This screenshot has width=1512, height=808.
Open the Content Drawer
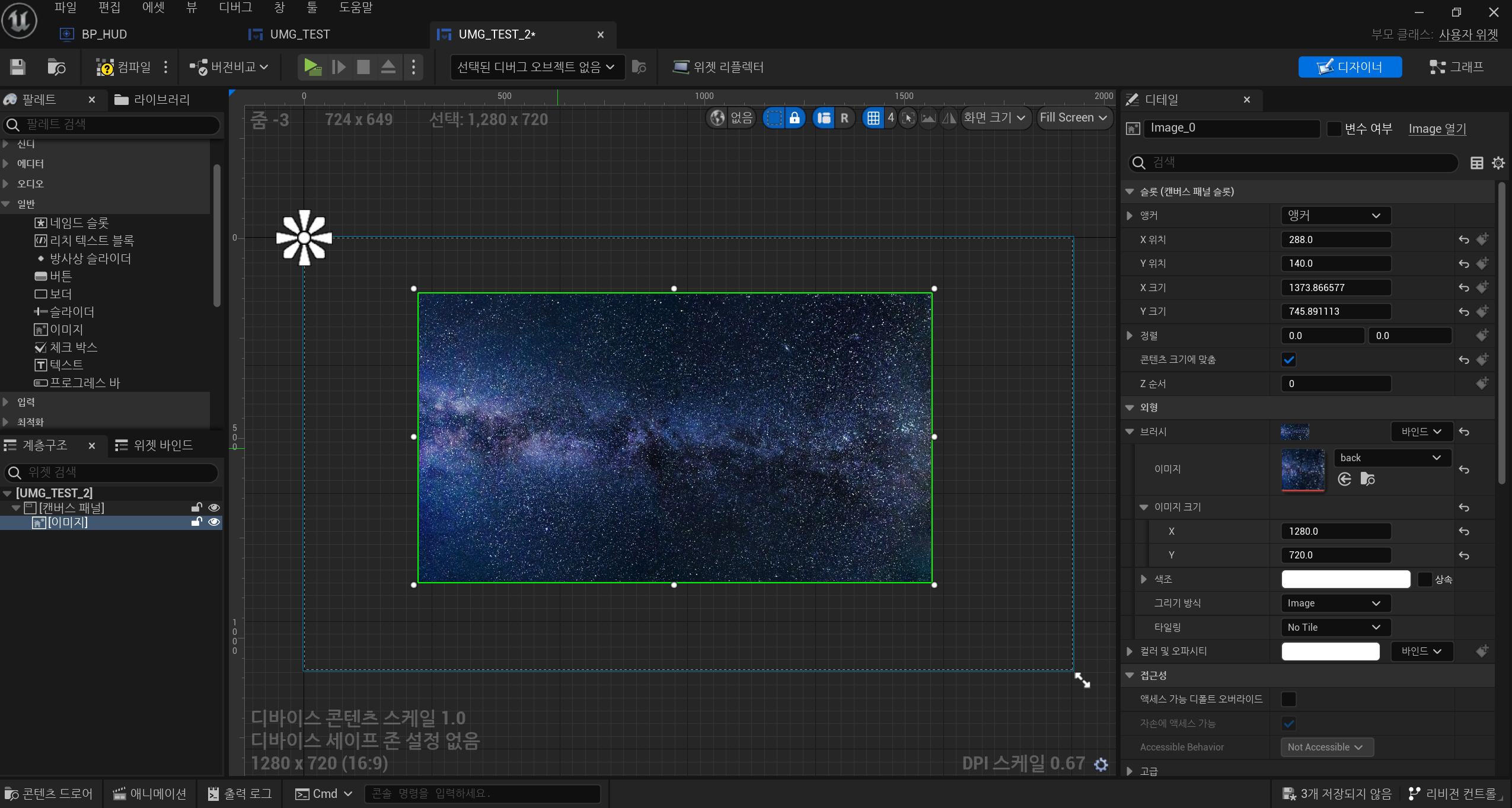(49, 794)
